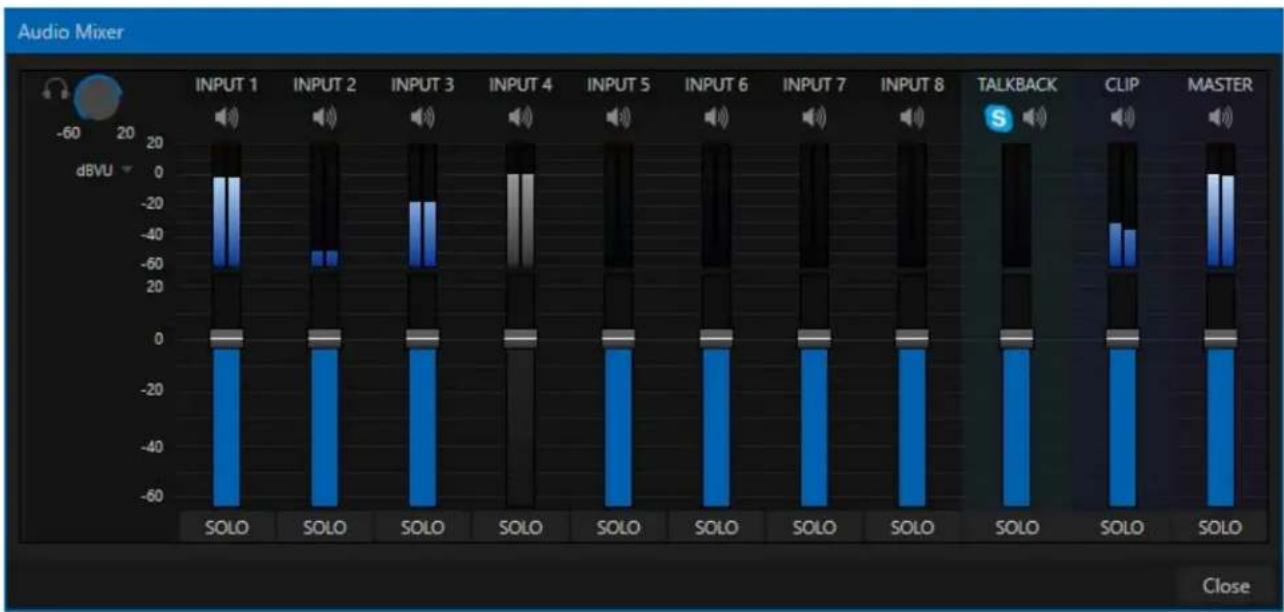Mute INPUT 8 using its speaker icon

(x=912, y=118)
